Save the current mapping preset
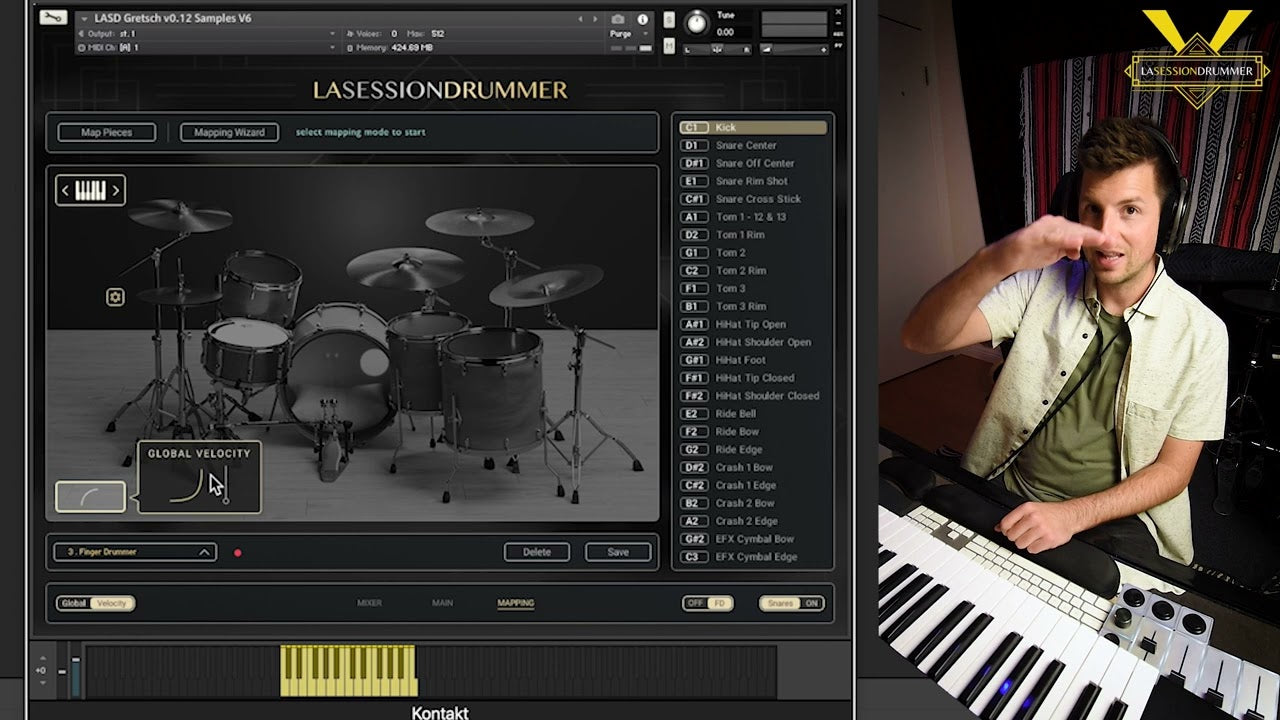The image size is (1280, 720). (618, 552)
